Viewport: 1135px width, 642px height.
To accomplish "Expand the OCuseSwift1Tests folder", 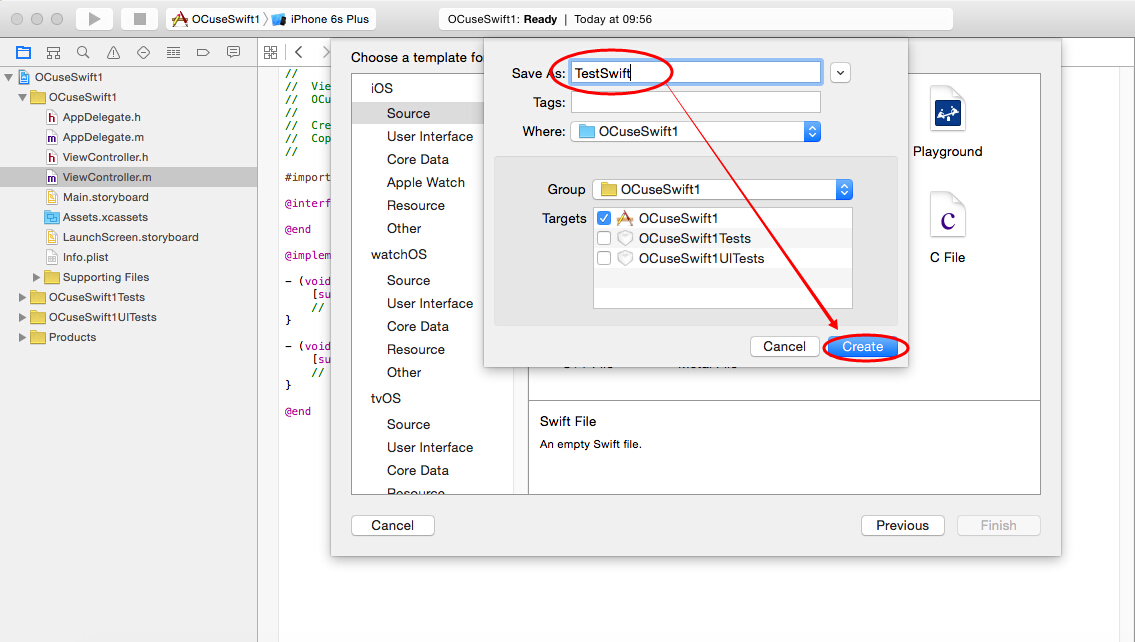I will coord(22,297).
